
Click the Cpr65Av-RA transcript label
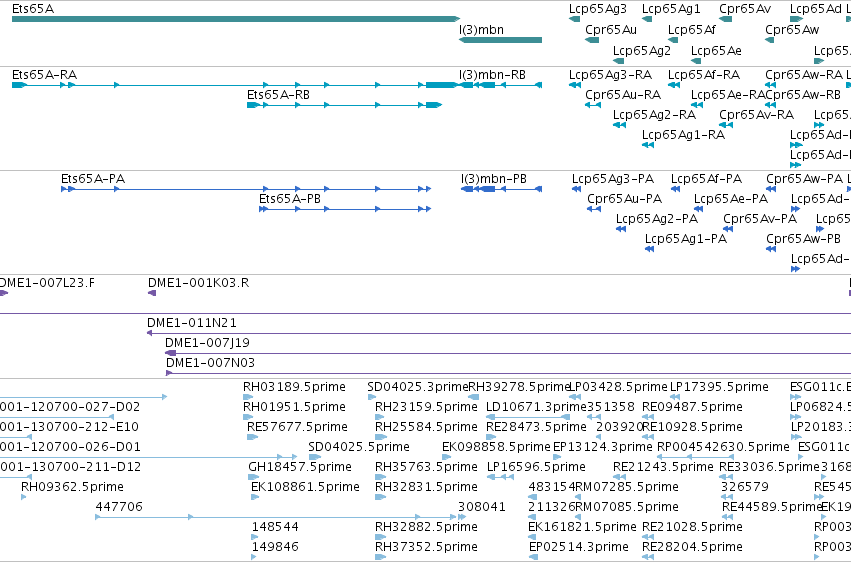(757, 114)
